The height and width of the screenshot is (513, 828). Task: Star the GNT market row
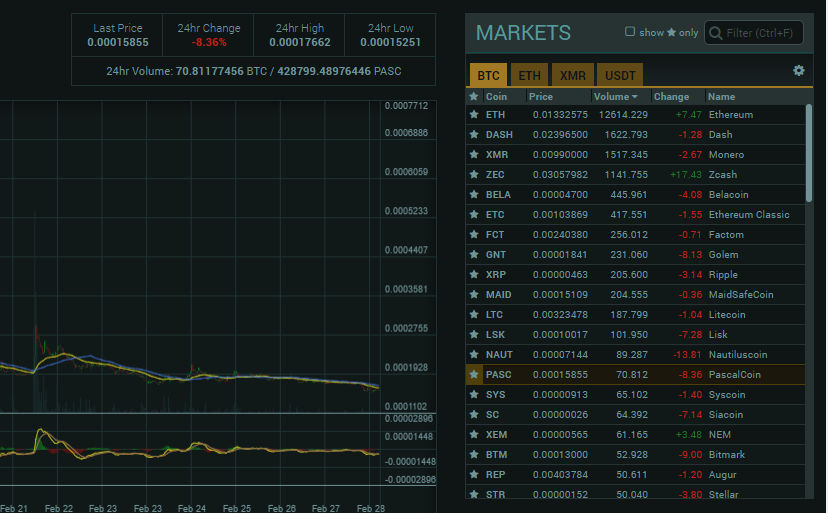tap(474, 255)
